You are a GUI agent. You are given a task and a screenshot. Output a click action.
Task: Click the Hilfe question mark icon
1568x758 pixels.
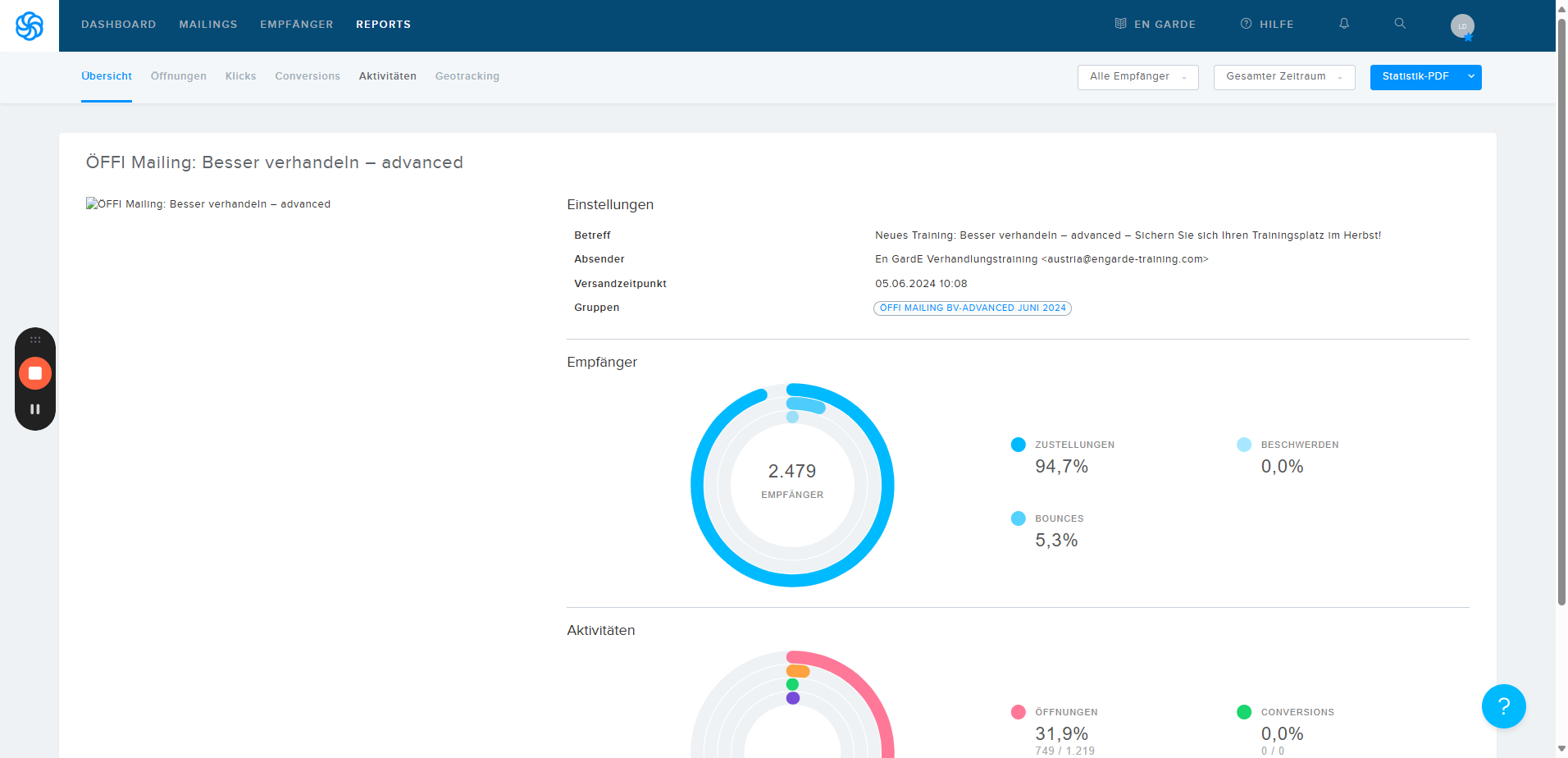(1246, 24)
